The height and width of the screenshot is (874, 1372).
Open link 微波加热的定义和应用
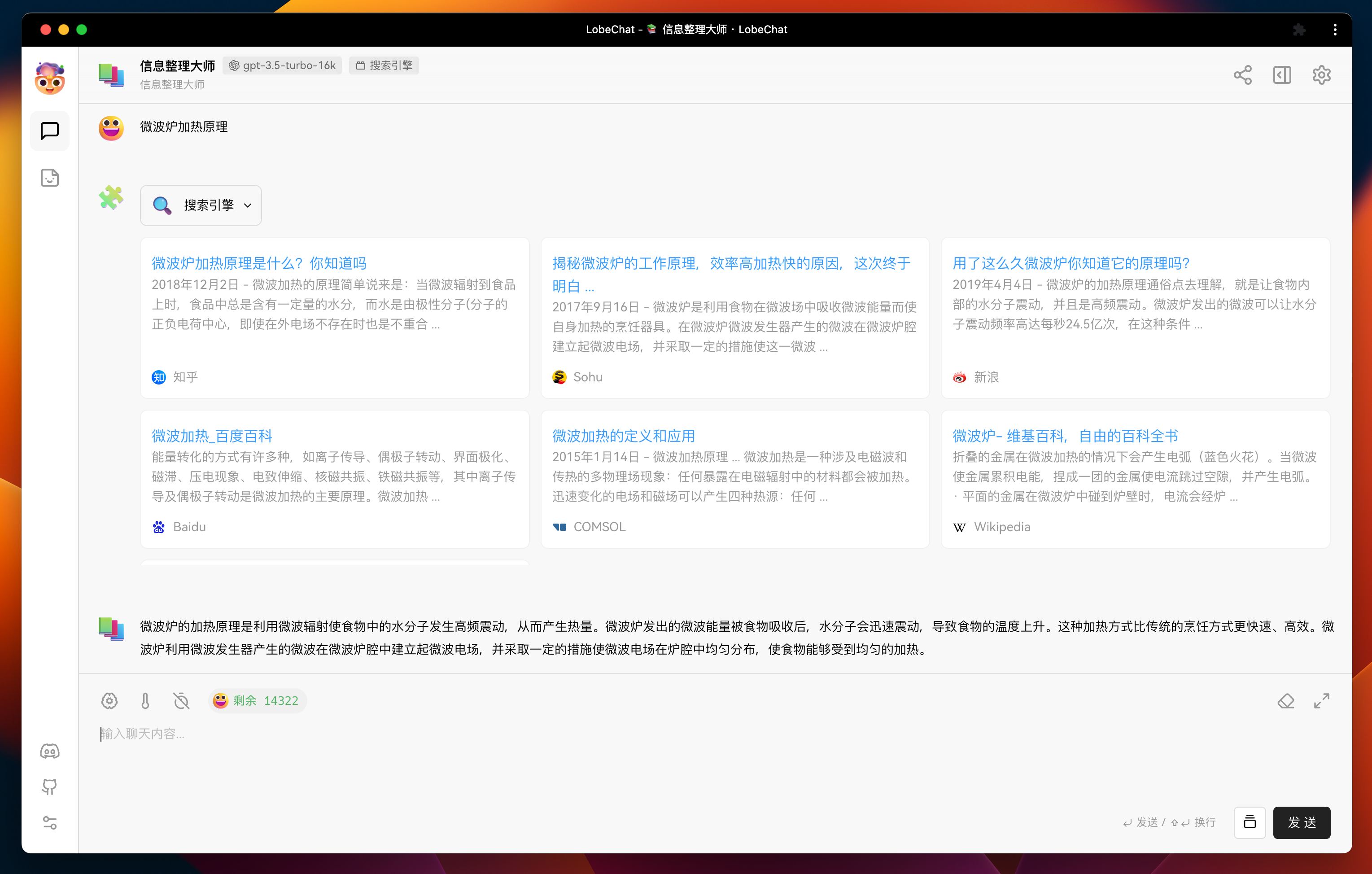tap(624, 436)
